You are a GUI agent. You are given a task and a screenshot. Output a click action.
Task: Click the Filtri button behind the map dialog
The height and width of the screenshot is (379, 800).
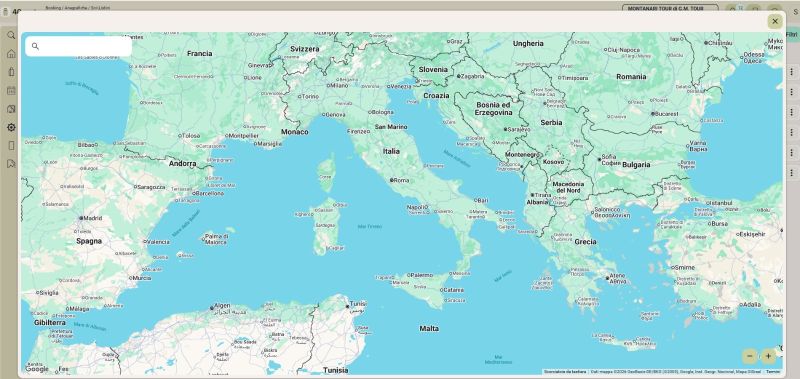coord(791,34)
